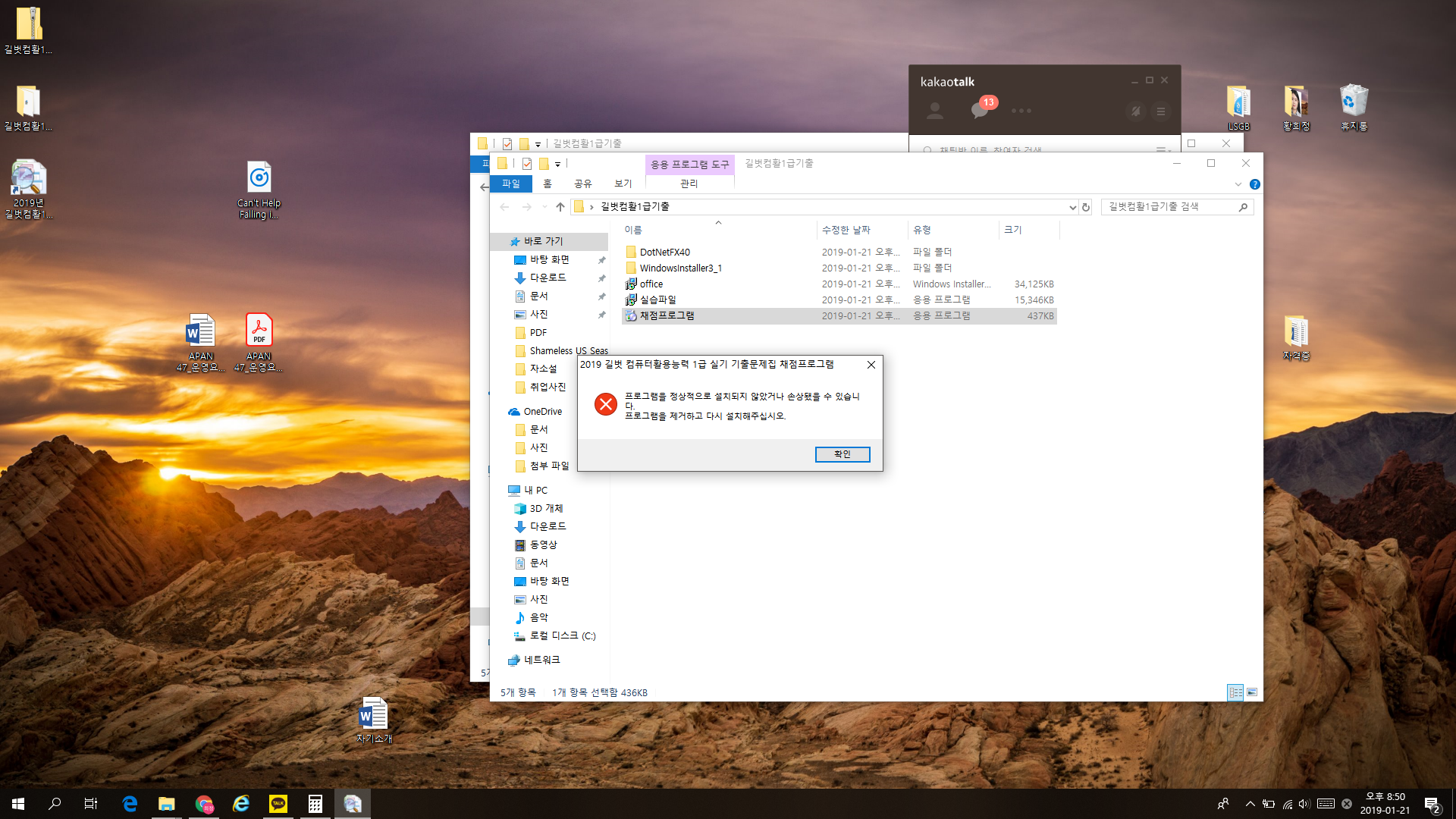
Task: Open KakaoTalk from the taskbar
Action: point(278,804)
